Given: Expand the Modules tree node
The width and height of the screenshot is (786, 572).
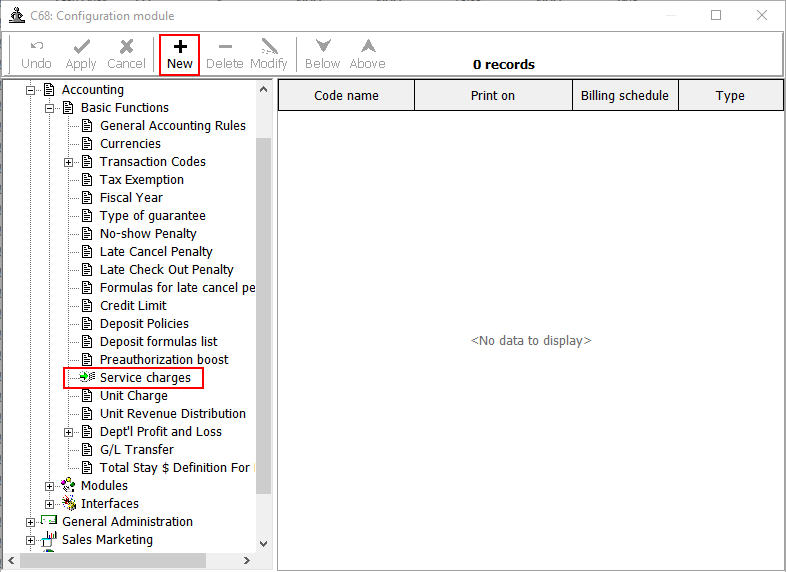Looking at the screenshot, I should pyautogui.click(x=50, y=486).
